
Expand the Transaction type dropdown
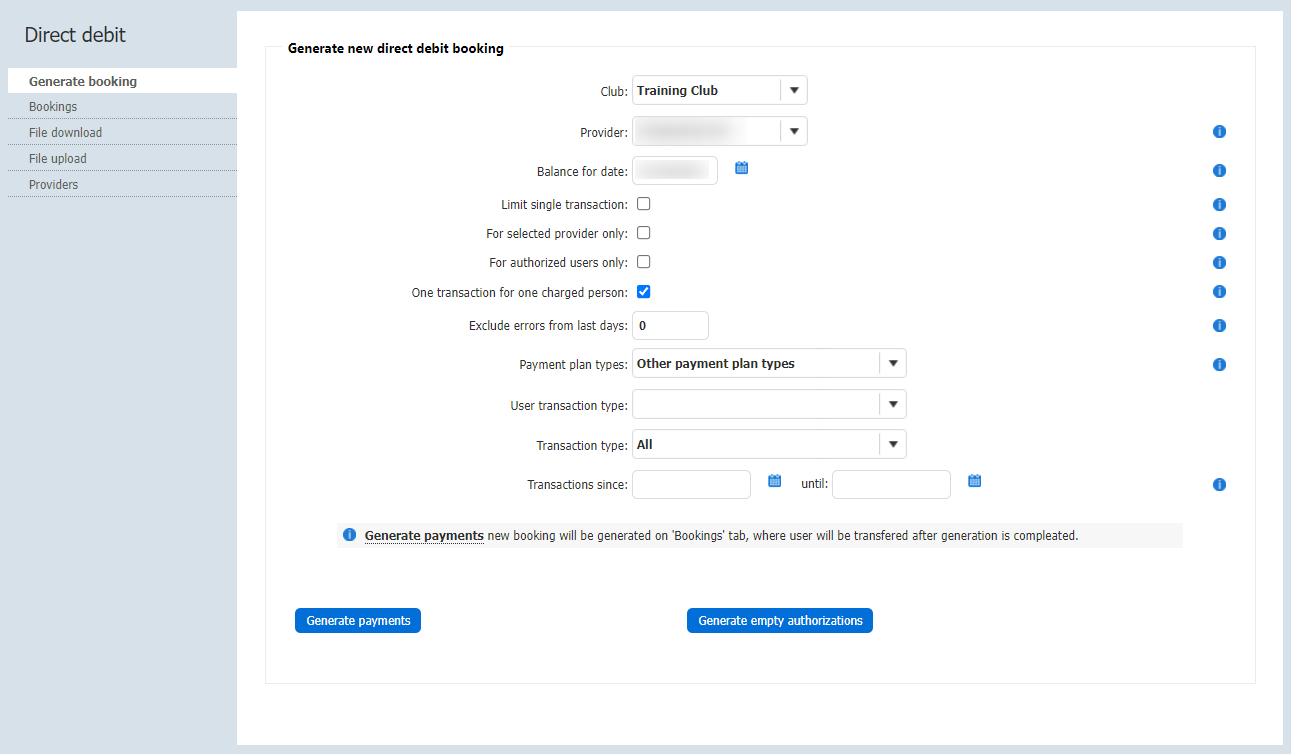(x=893, y=444)
